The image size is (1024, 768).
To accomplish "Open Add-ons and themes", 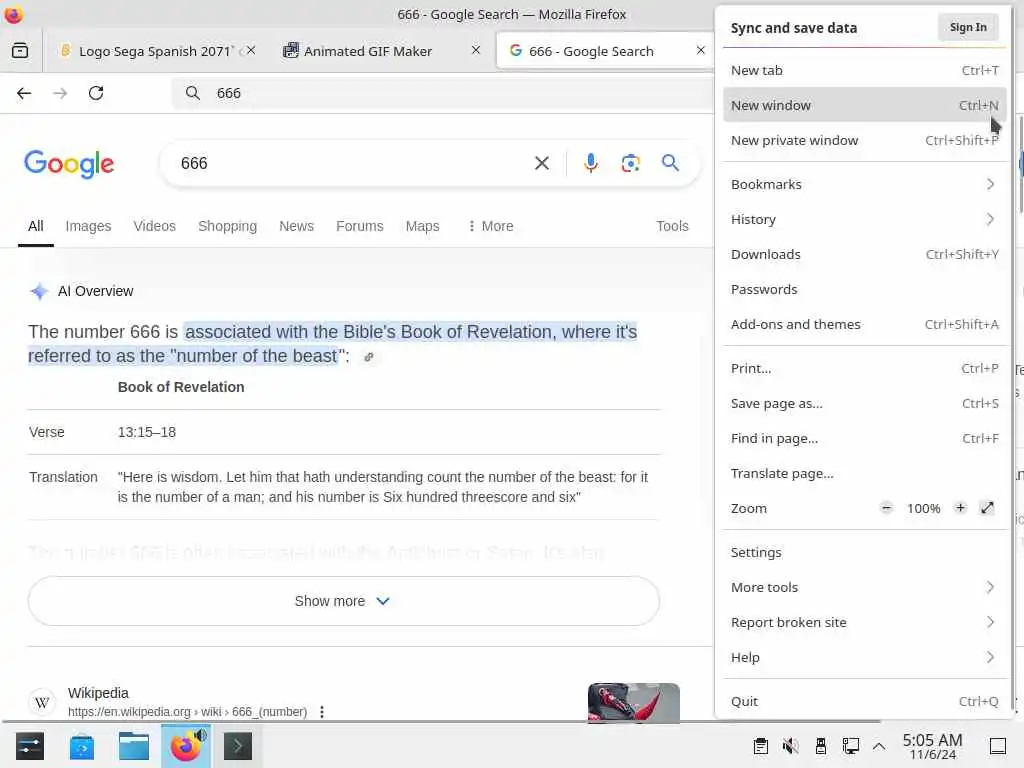I will [864, 325].
